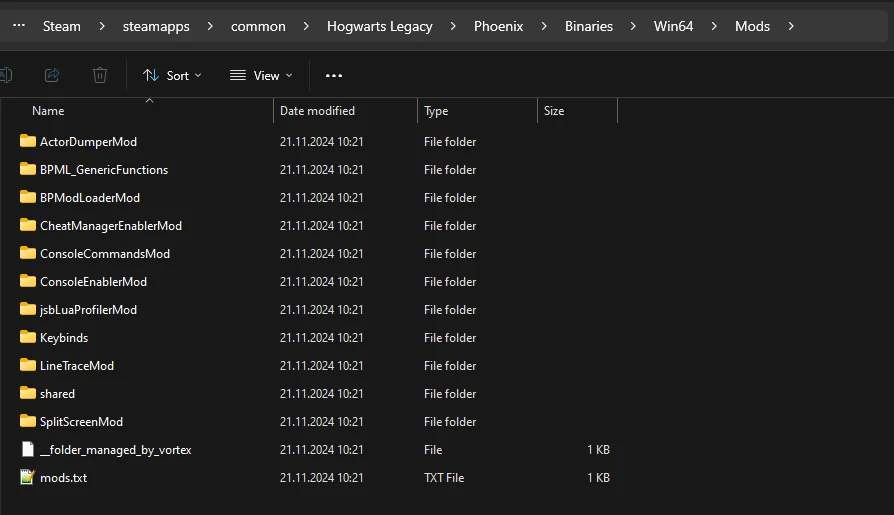Viewport: 894px width, 515px height.
Task: Select the ConsoleEnablerMod folder row
Action: tap(93, 282)
